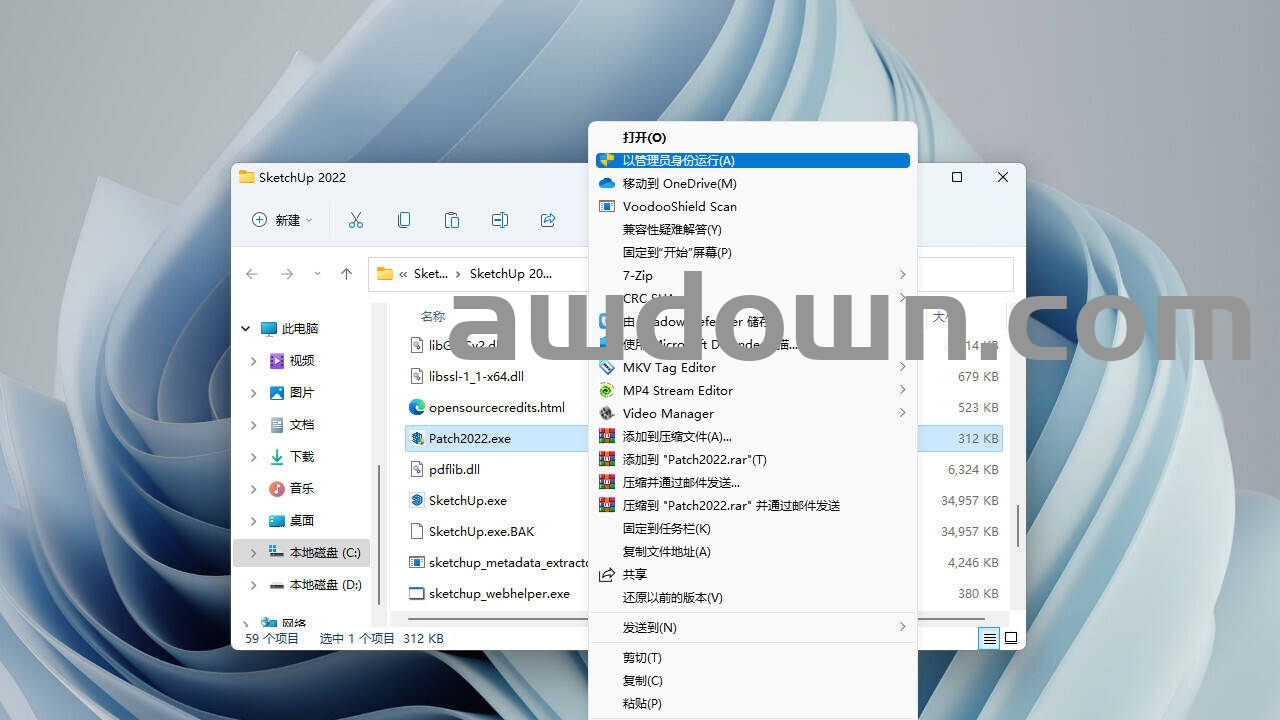Select VoodooShield Scan menu entry
Viewport: 1280px width, 720px height.
[x=680, y=206]
